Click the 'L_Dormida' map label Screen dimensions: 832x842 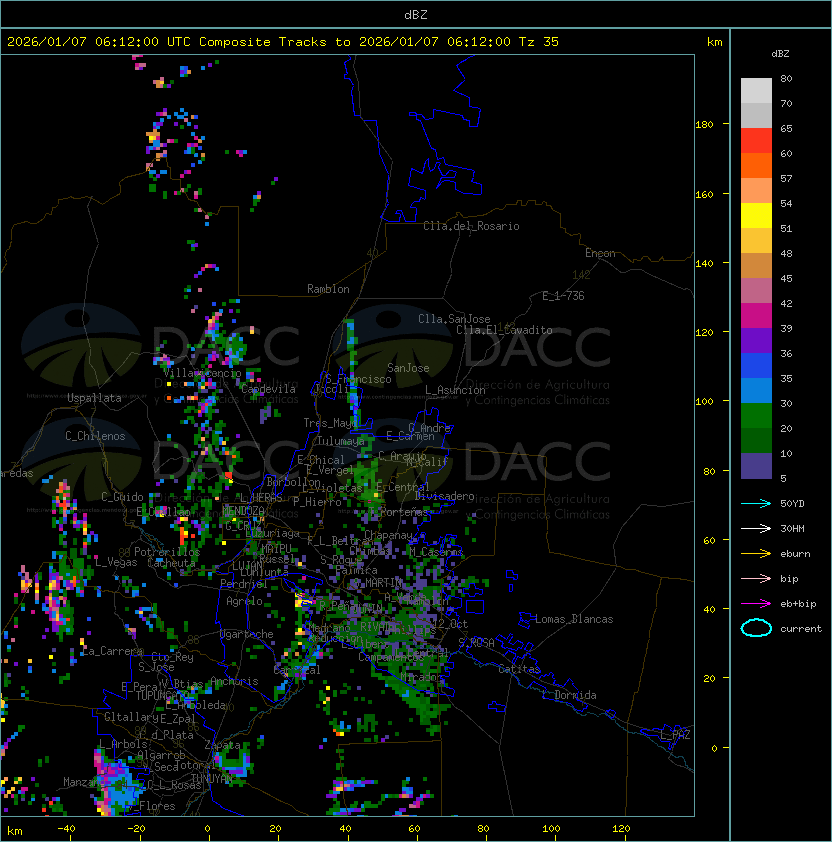[569, 695]
